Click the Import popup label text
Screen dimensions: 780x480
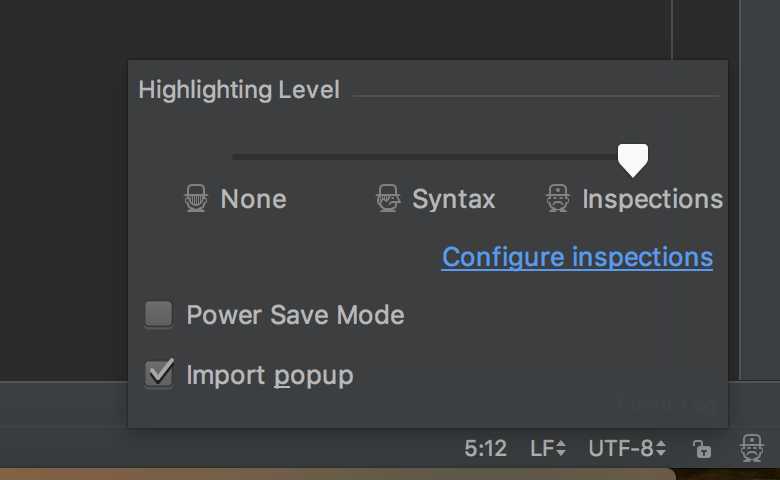click(x=270, y=375)
